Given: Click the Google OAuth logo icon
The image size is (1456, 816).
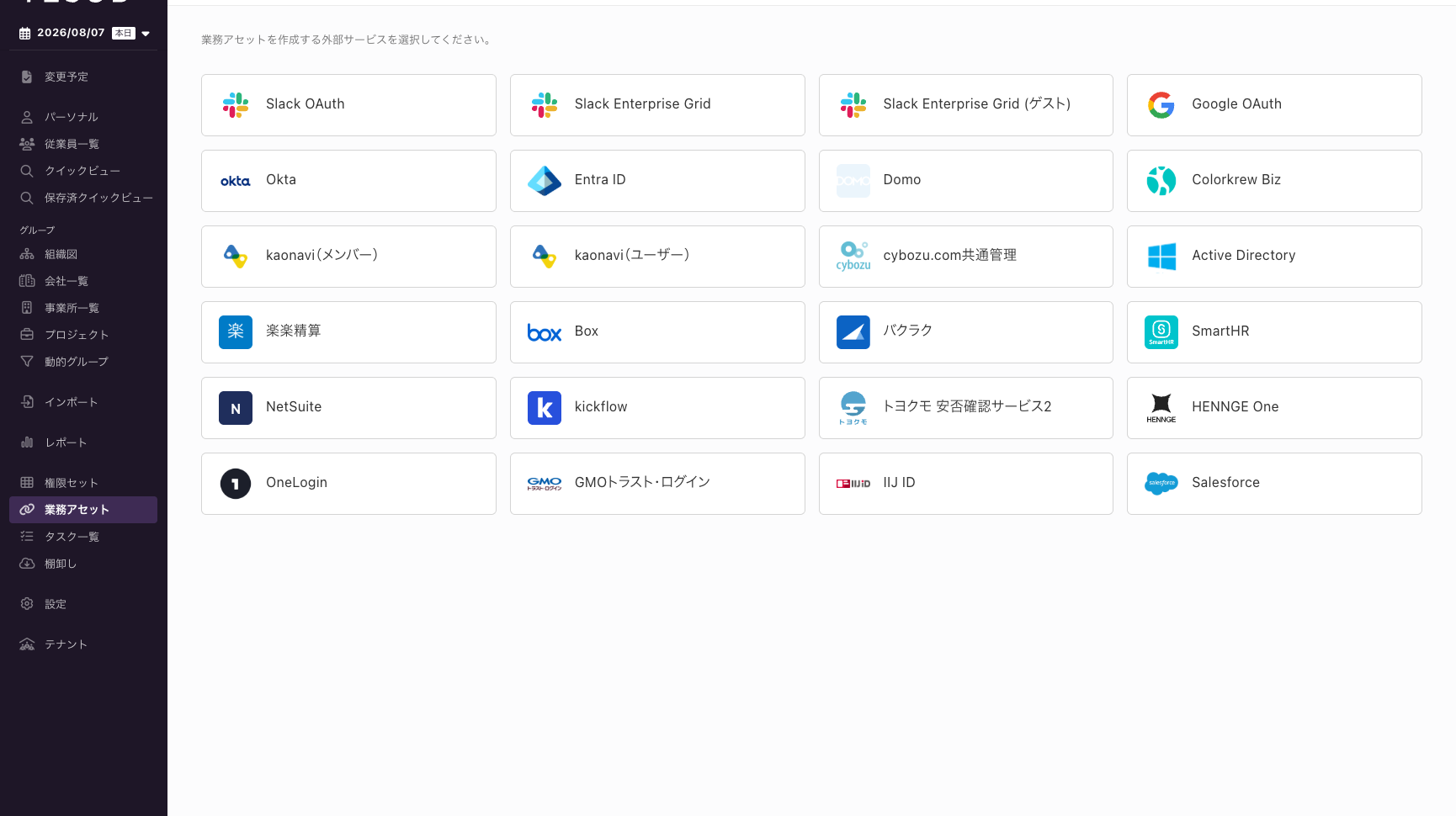Looking at the screenshot, I should click(x=1161, y=105).
